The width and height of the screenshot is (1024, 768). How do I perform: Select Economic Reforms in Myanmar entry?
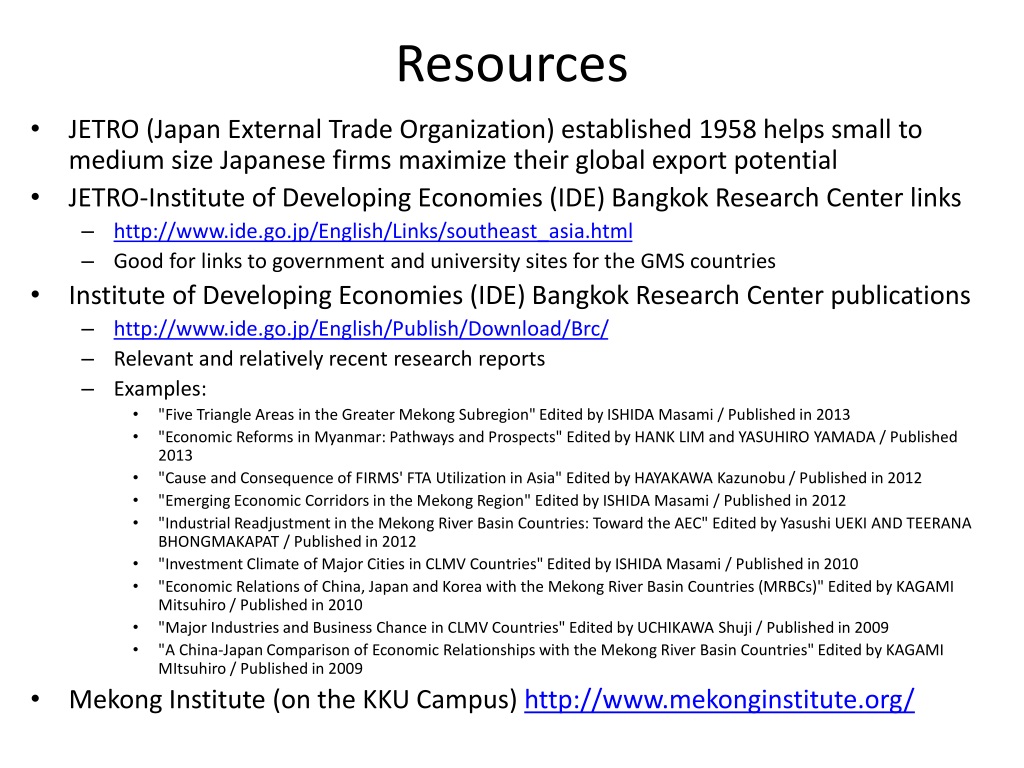point(557,446)
